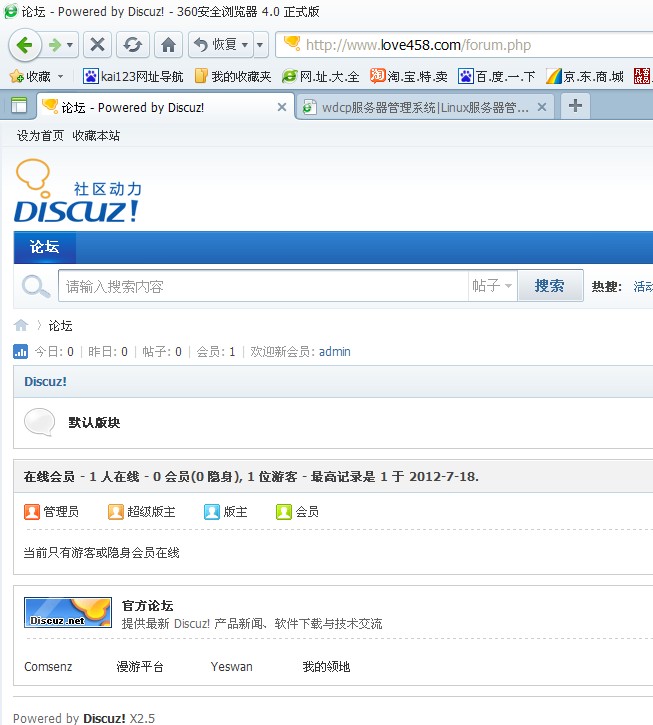The image size is (653, 725).
Task: Open 百度一下 bookmark
Action: (497, 76)
